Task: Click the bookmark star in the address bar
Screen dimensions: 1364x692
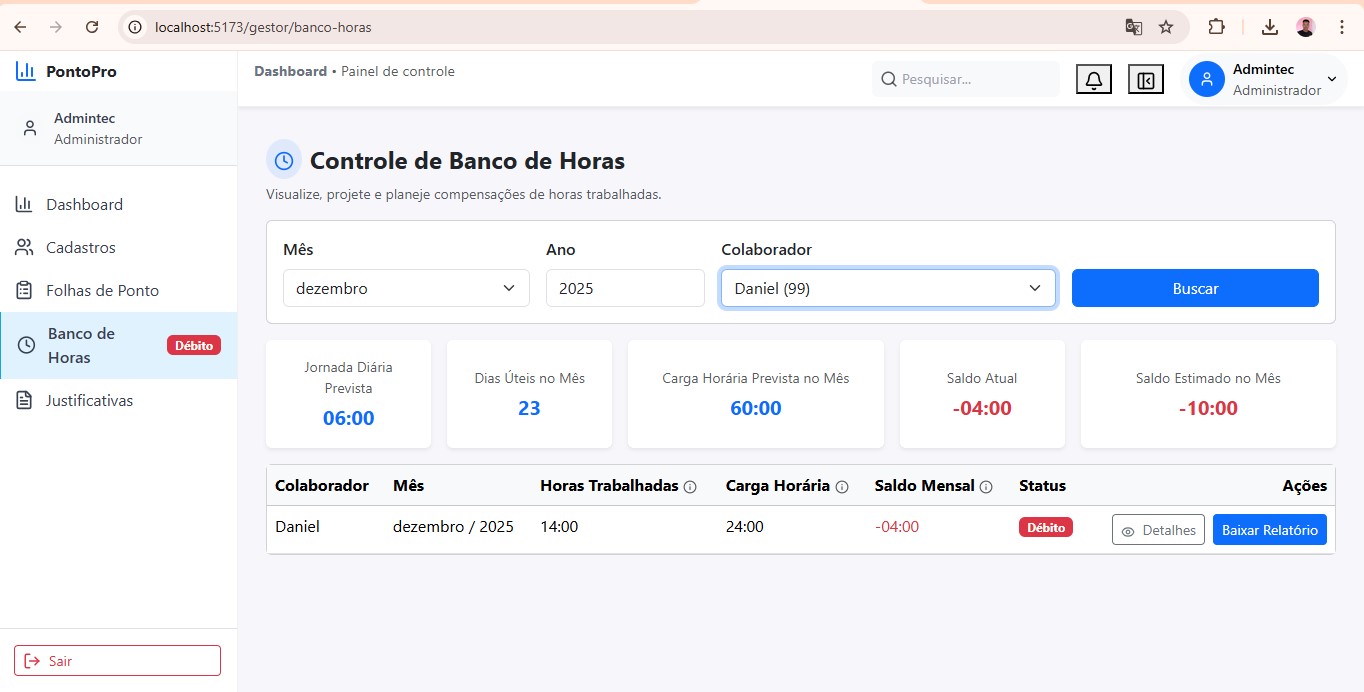Action: click(1167, 27)
